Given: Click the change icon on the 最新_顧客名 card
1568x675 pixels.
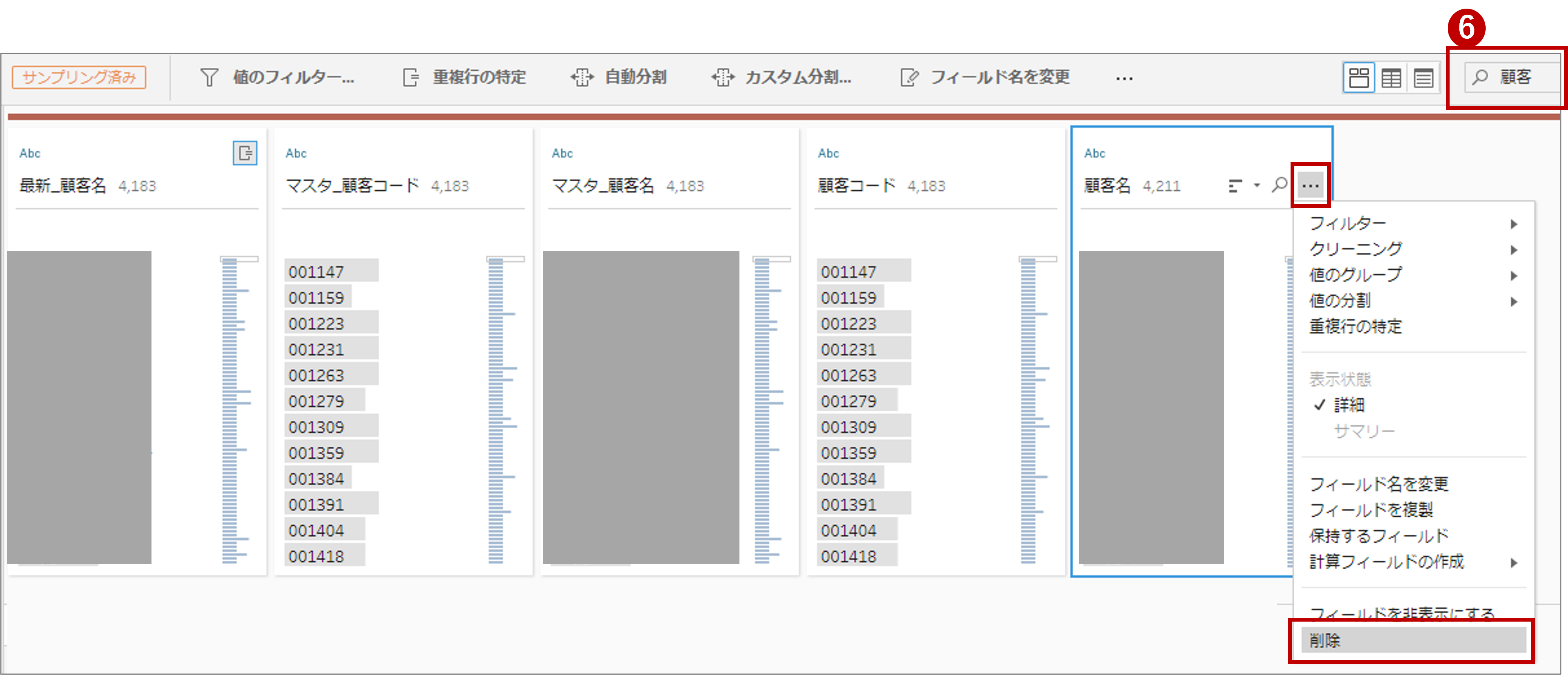Looking at the screenshot, I should click(x=245, y=153).
